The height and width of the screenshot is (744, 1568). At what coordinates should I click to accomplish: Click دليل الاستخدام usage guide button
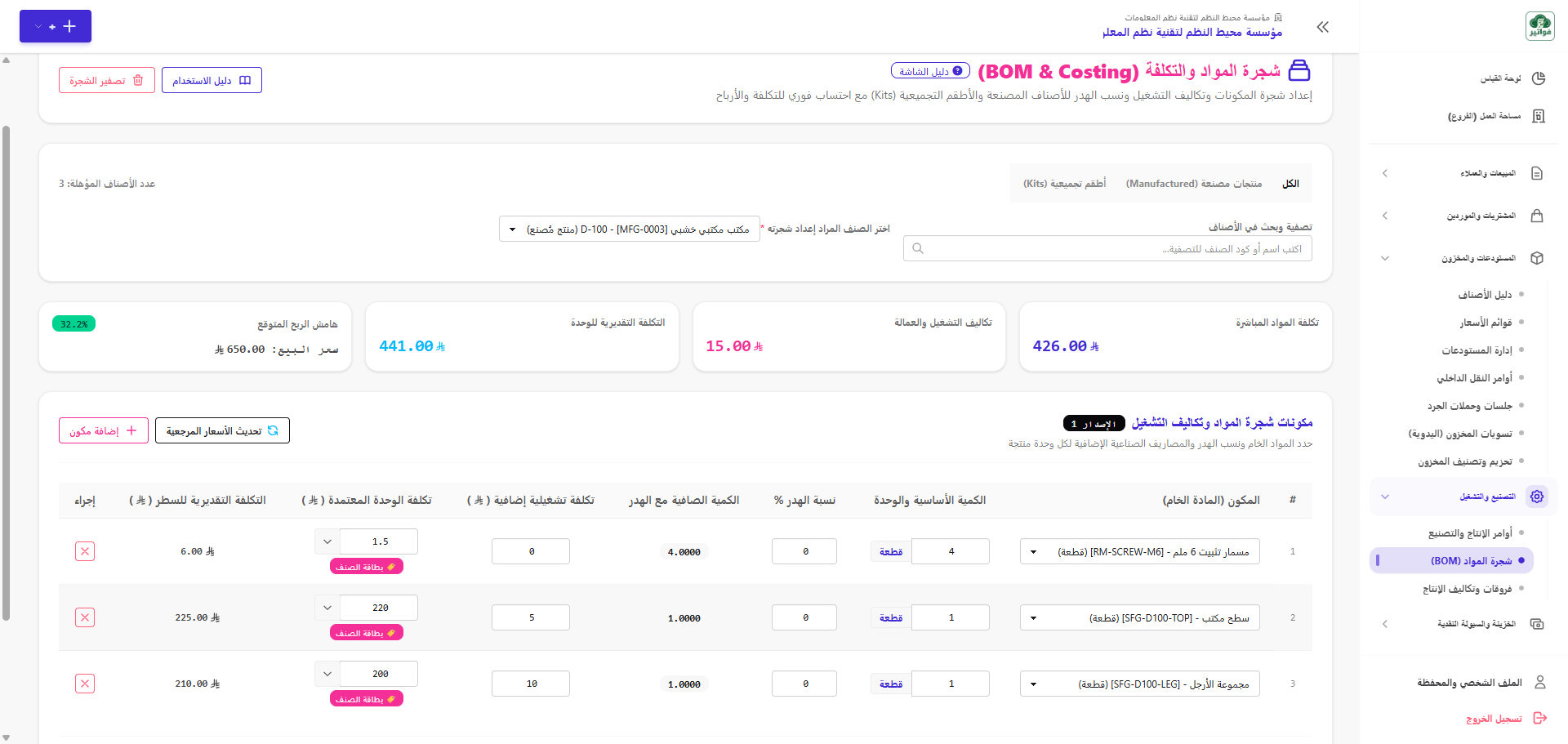point(212,80)
